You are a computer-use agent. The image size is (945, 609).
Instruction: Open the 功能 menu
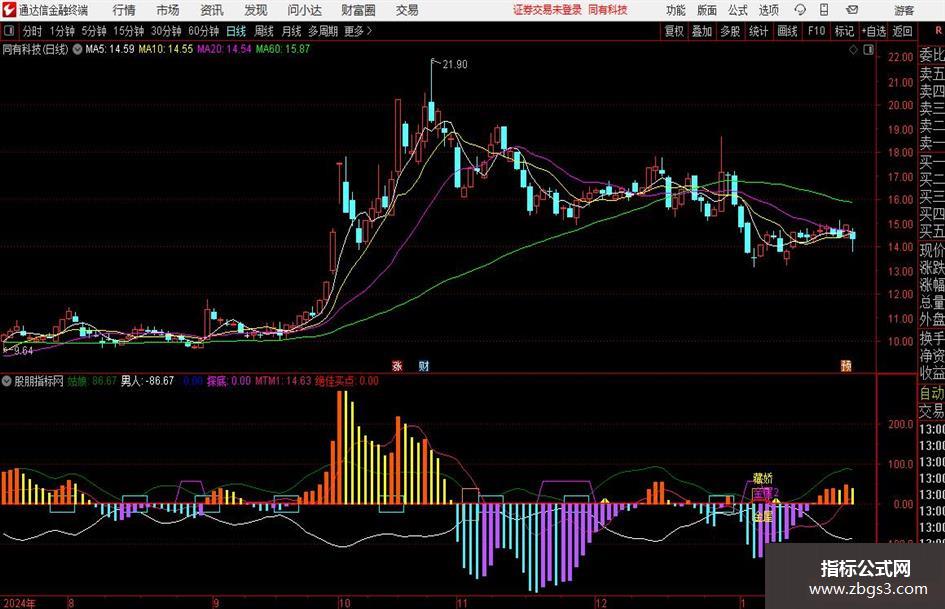pos(676,10)
